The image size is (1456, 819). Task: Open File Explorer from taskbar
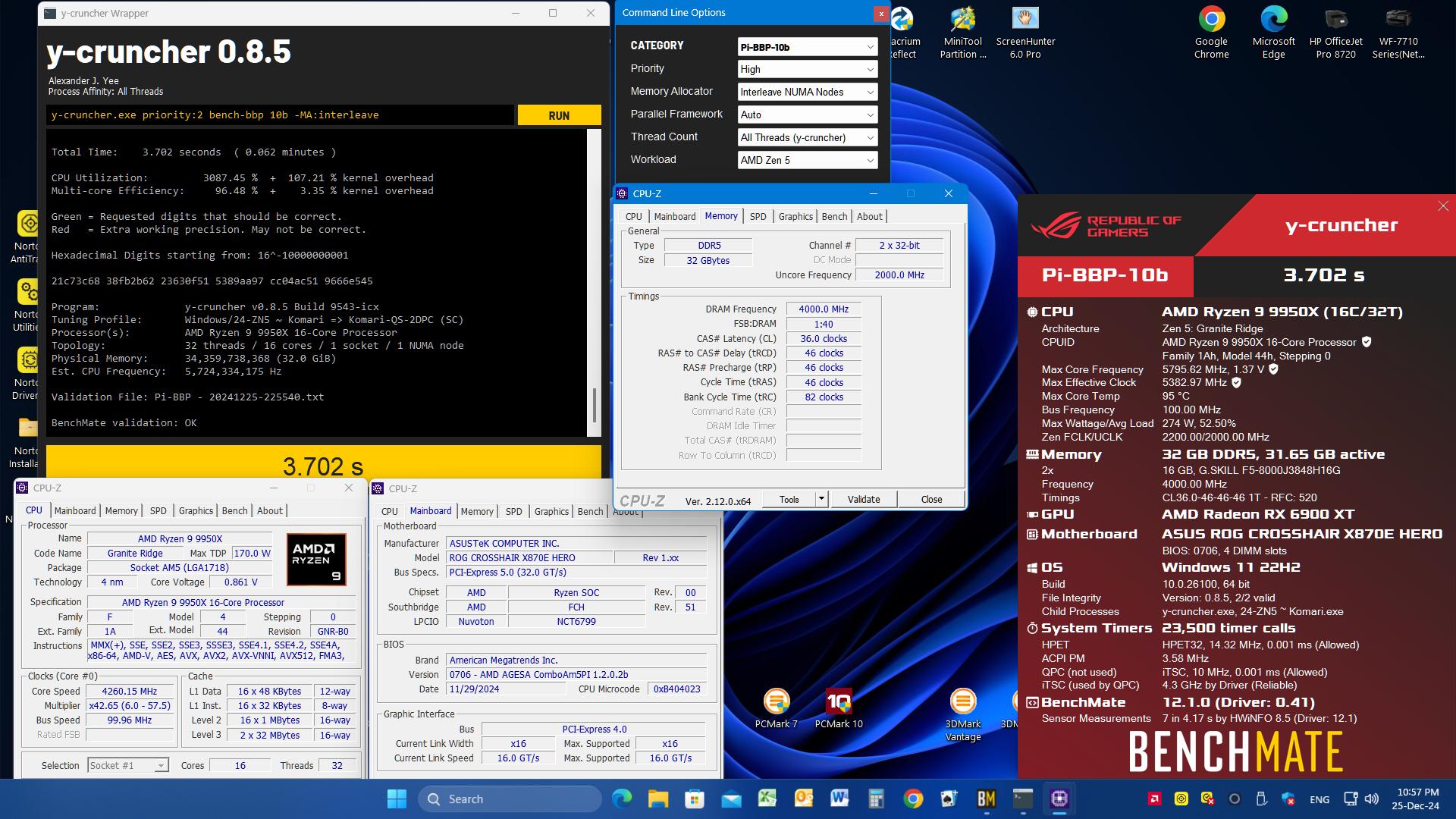pyautogui.click(x=658, y=799)
